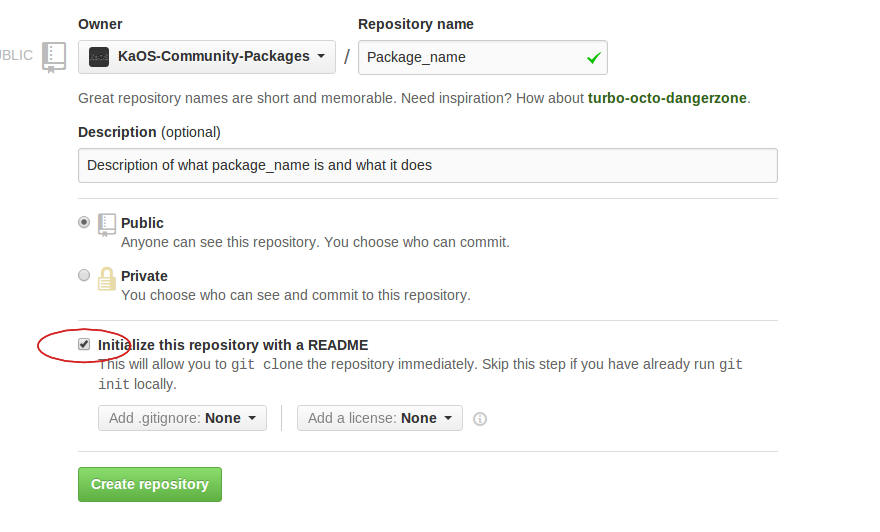The height and width of the screenshot is (532, 880).
Task: Click the Private lock icon
Action: [107, 278]
